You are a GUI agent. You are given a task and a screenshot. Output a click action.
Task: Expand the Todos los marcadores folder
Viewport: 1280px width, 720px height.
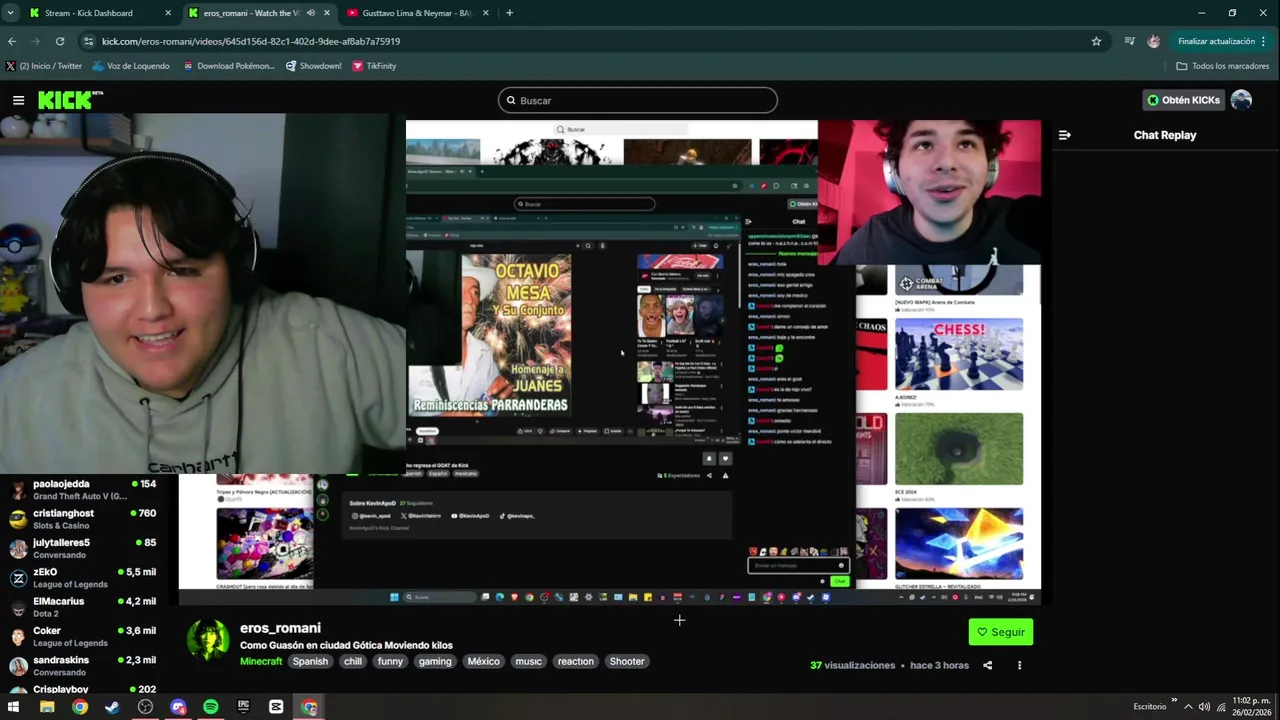click(x=1222, y=66)
